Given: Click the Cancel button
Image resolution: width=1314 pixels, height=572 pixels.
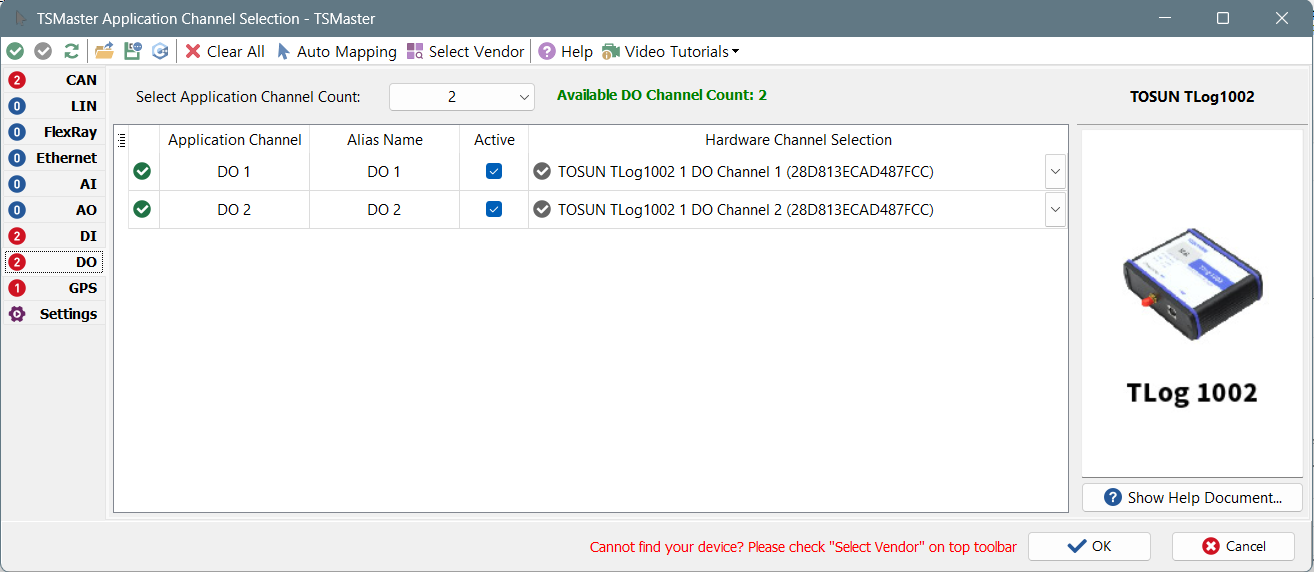Looking at the screenshot, I should pyautogui.click(x=1233, y=546).
